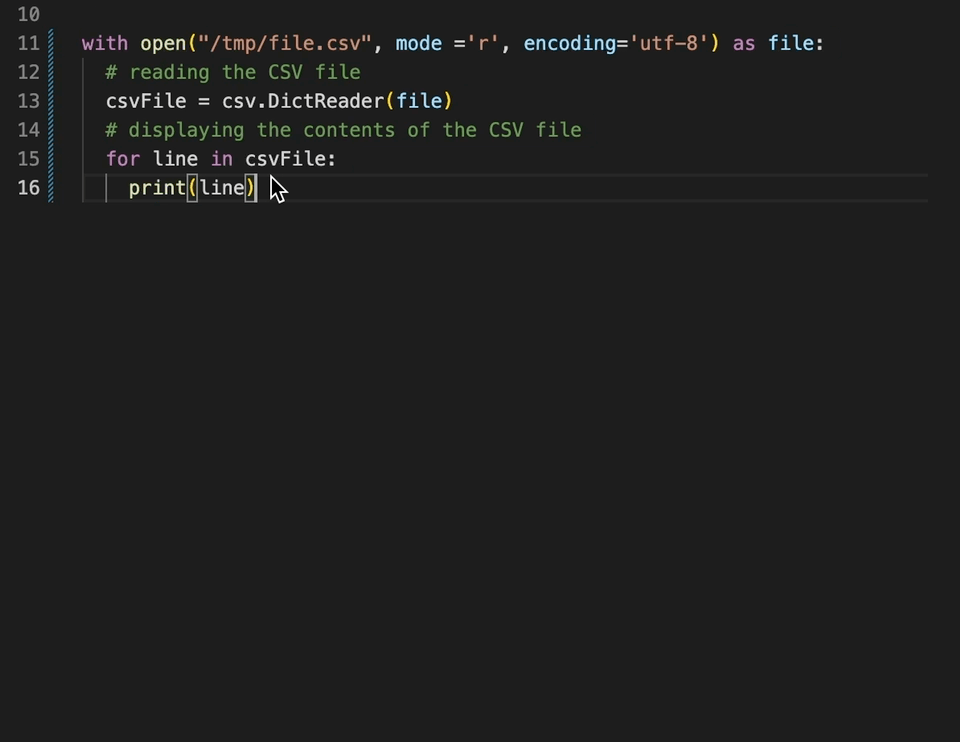Click line number 11 in the gutter

pos(28,43)
